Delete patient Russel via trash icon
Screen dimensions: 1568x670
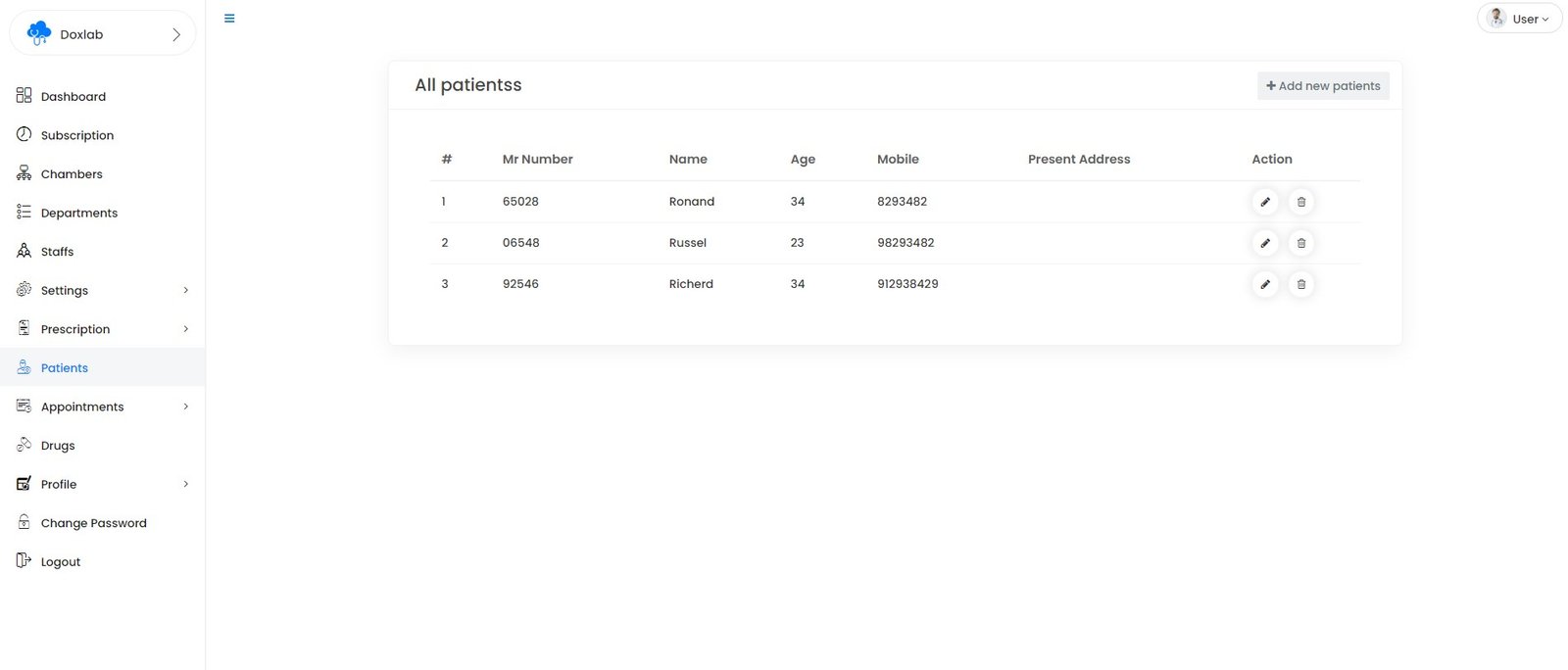(x=1300, y=243)
